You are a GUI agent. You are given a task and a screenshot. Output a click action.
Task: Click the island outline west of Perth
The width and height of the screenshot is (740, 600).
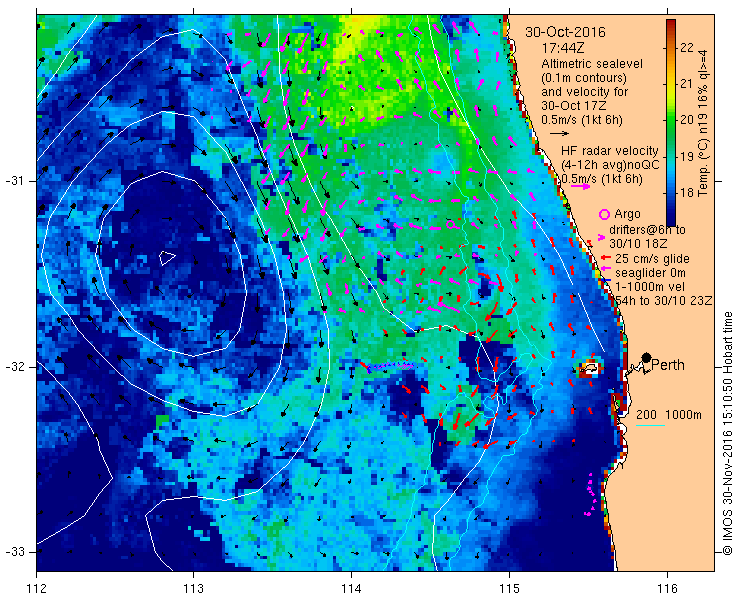pos(591,366)
